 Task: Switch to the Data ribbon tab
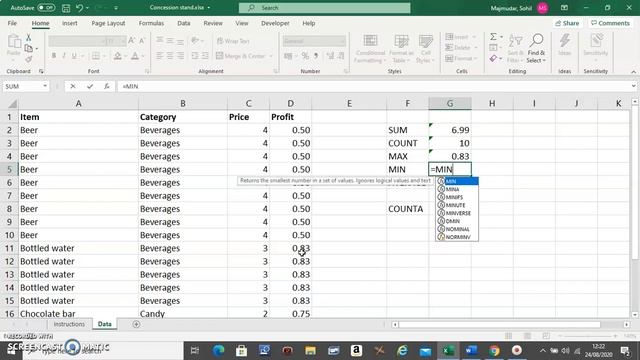click(184, 23)
